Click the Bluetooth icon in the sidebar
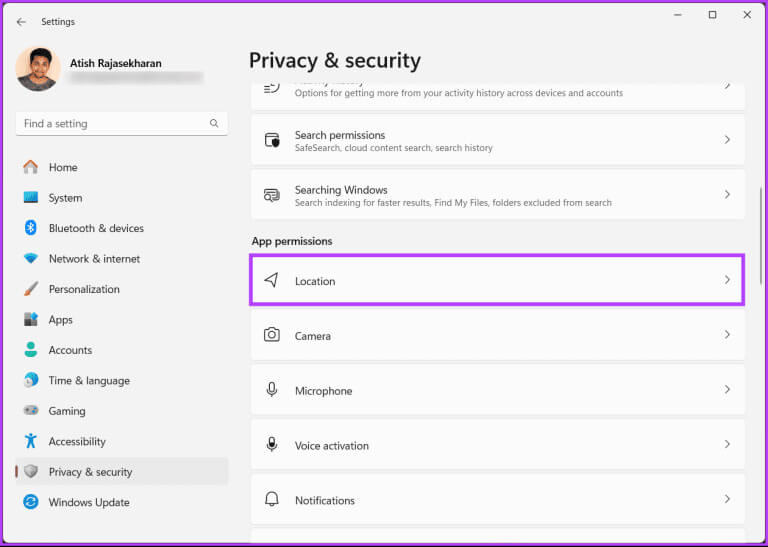This screenshot has height=547, width=768. tap(30, 228)
